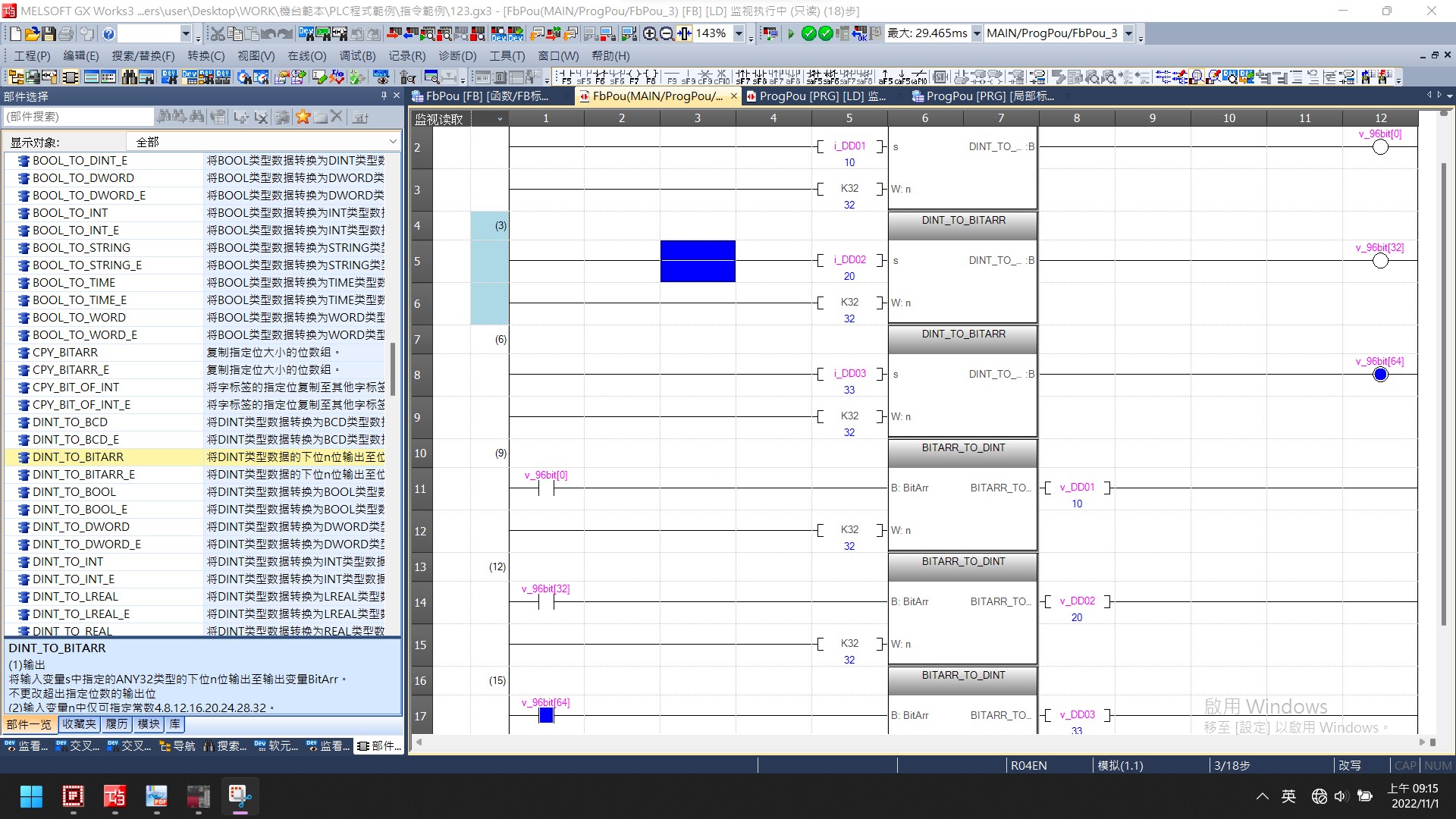Select DINT_TO_BOOL in the parts list
This screenshot has width=1456, height=819.
pos(74,492)
